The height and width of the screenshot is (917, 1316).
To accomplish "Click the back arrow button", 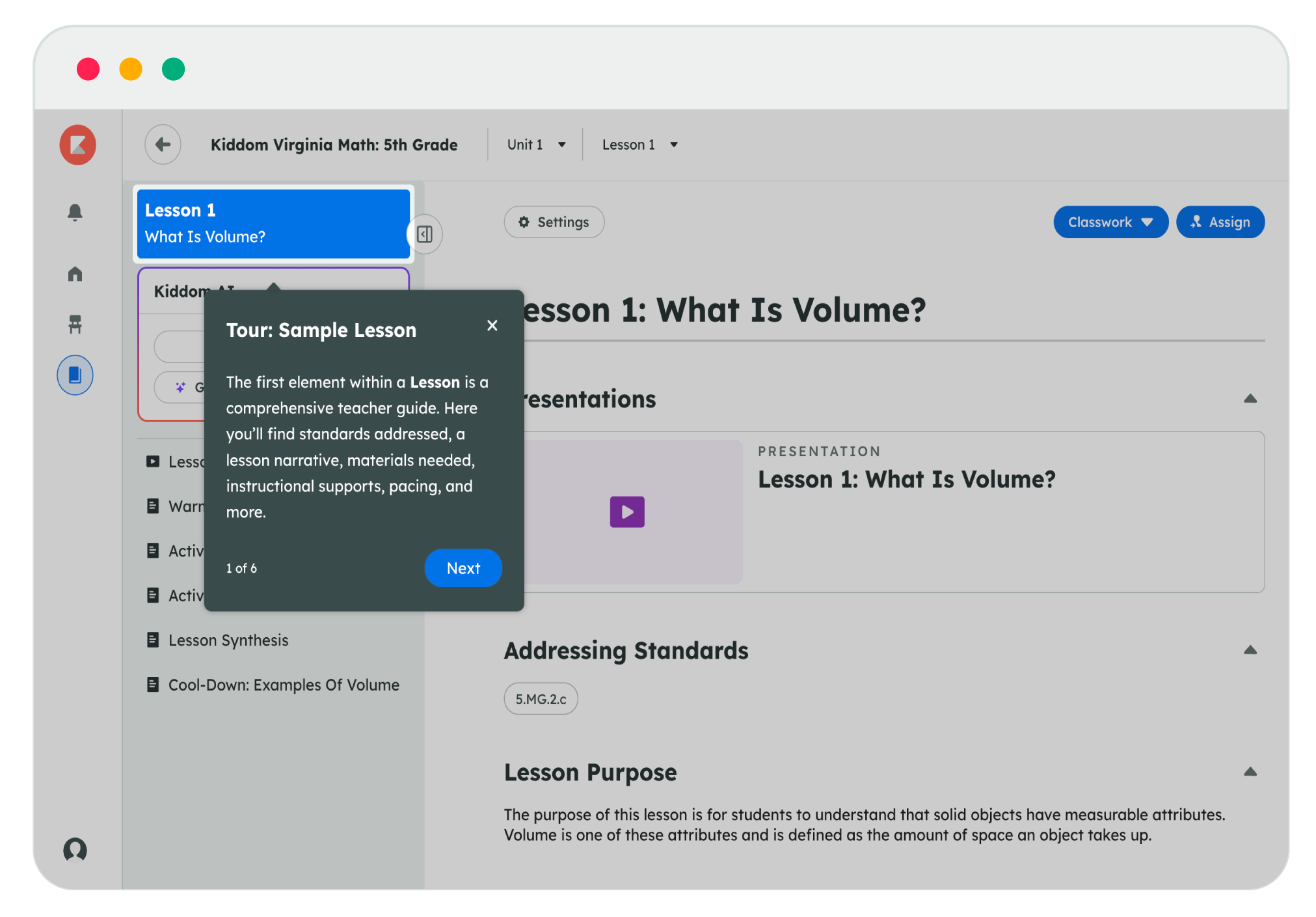I will pyautogui.click(x=163, y=144).
